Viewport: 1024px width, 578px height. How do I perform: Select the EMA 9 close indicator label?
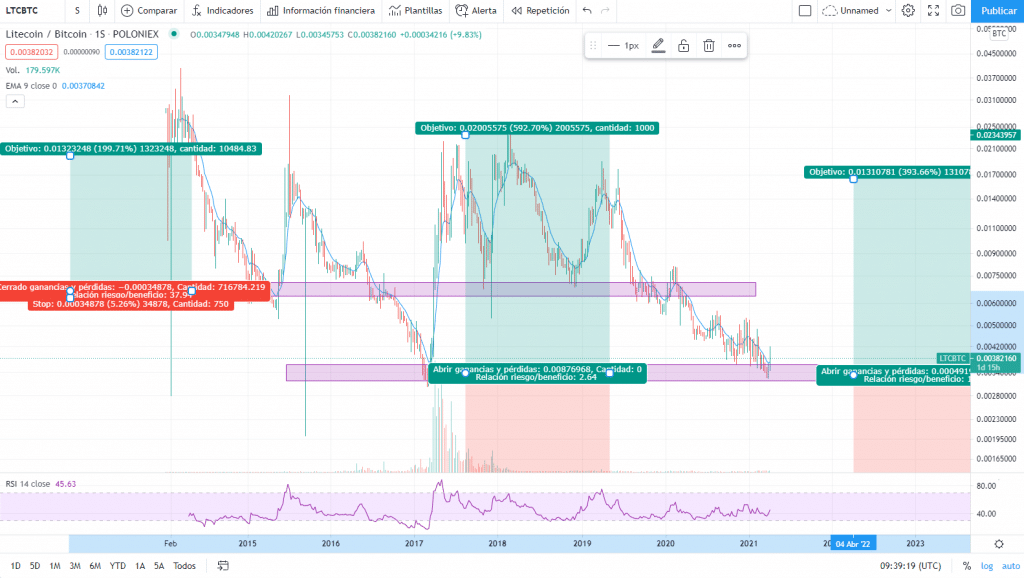pos(31,86)
